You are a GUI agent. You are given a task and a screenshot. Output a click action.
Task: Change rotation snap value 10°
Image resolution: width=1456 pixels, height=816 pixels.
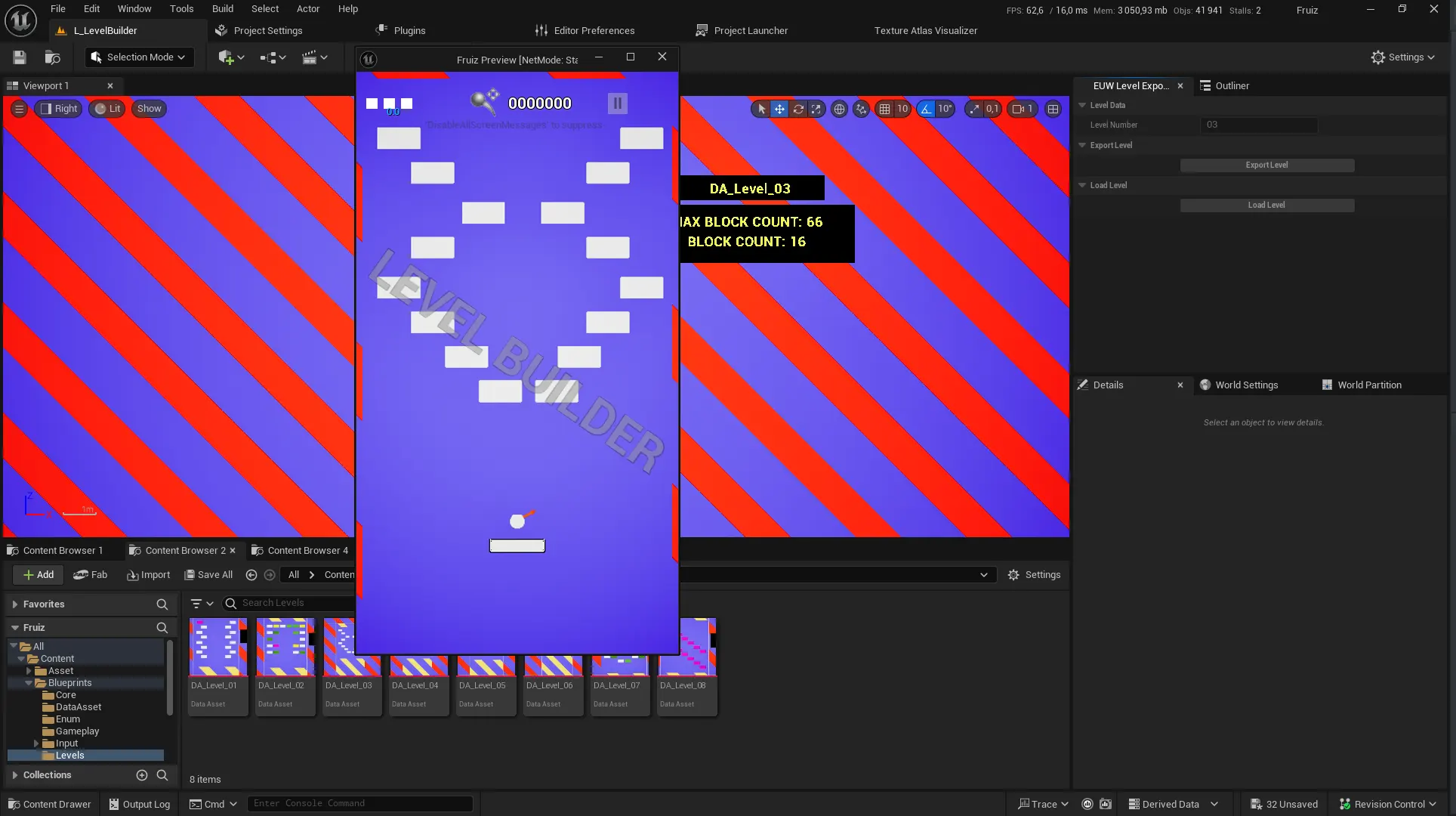click(x=945, y=109)
